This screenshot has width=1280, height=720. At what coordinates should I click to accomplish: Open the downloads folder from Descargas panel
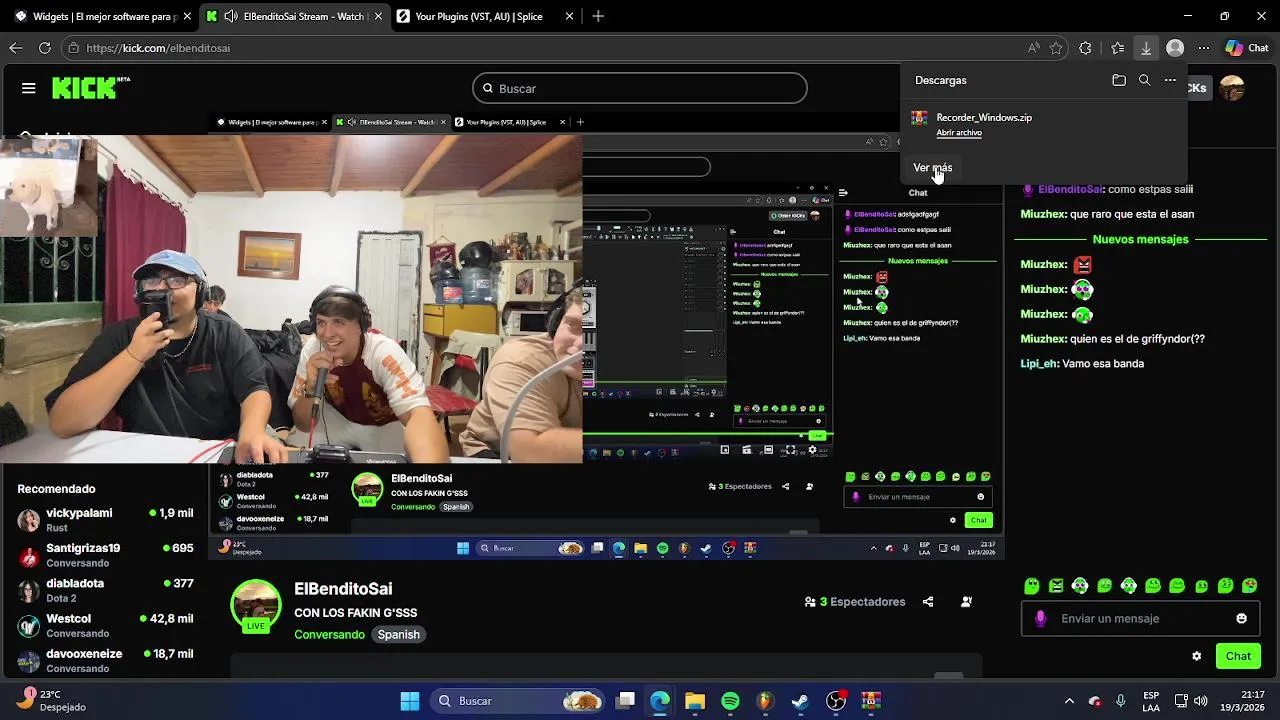coord(1119,80)
